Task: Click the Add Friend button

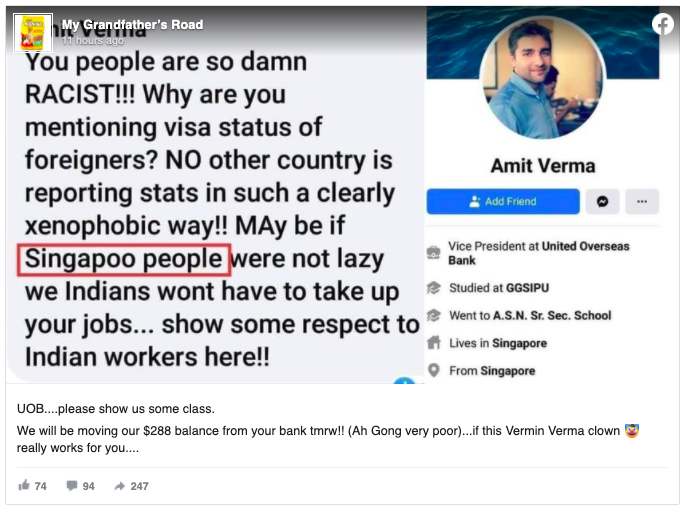Action: click(x=503, y=201)
